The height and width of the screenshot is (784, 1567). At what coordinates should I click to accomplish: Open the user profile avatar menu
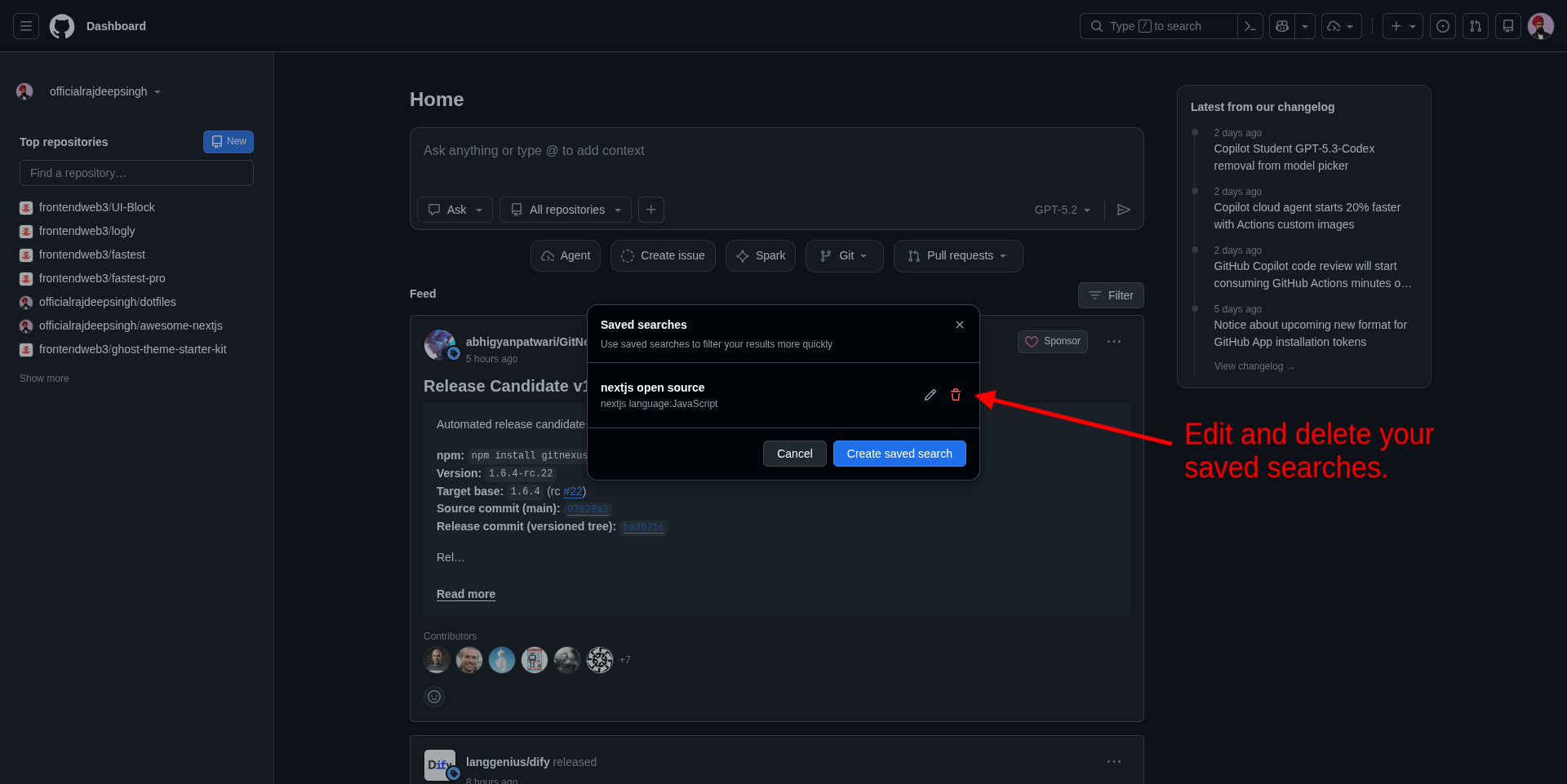point(1541,26)
